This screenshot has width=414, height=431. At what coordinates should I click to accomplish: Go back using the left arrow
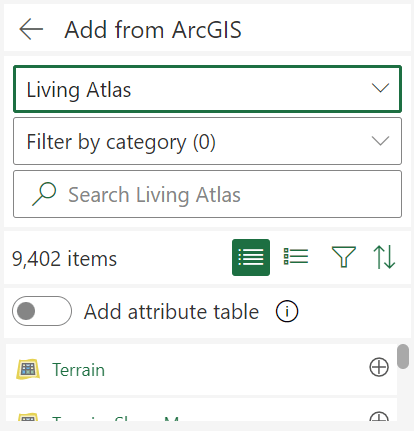[31, 29]
